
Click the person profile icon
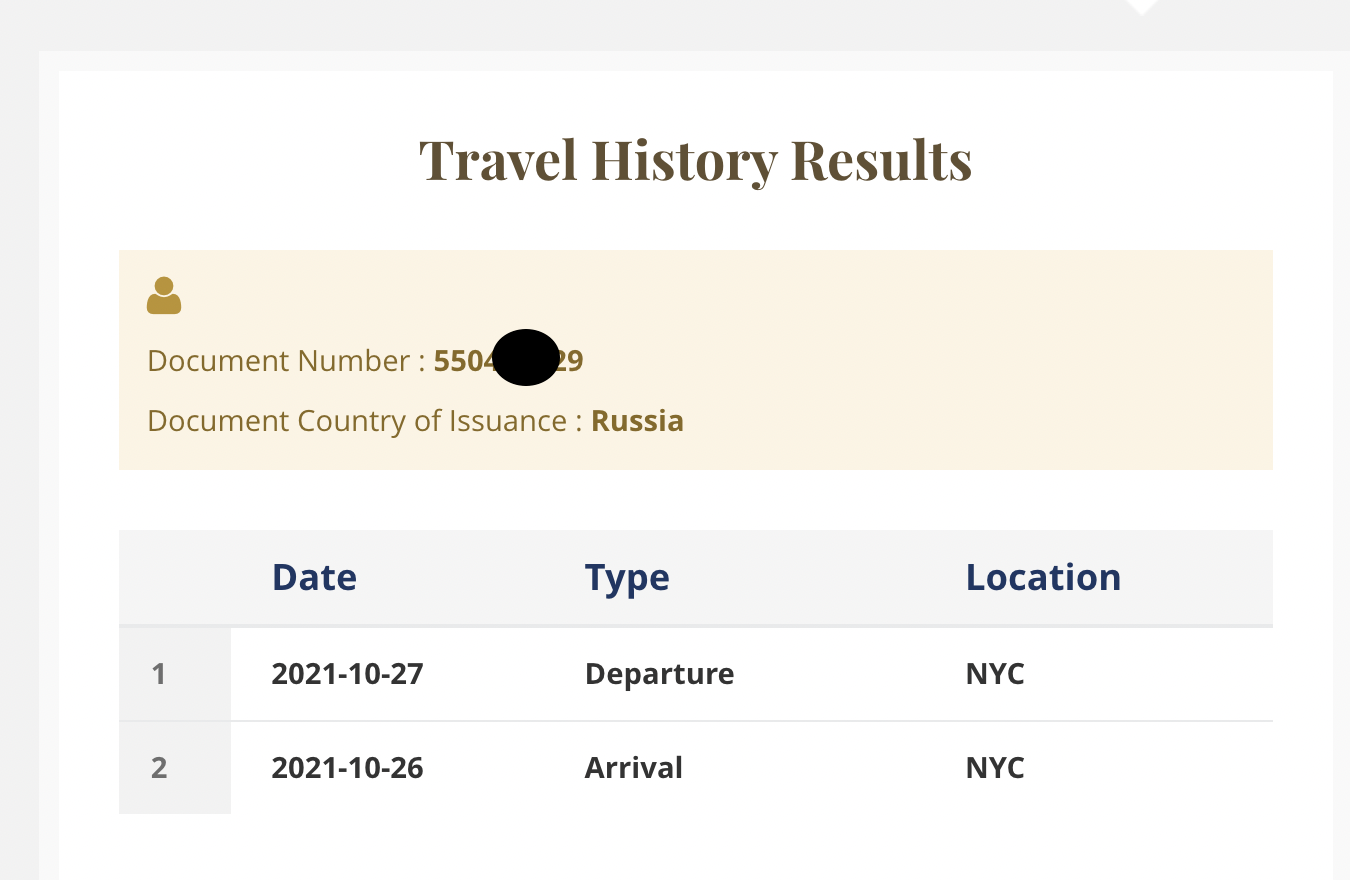coord(164,296)
